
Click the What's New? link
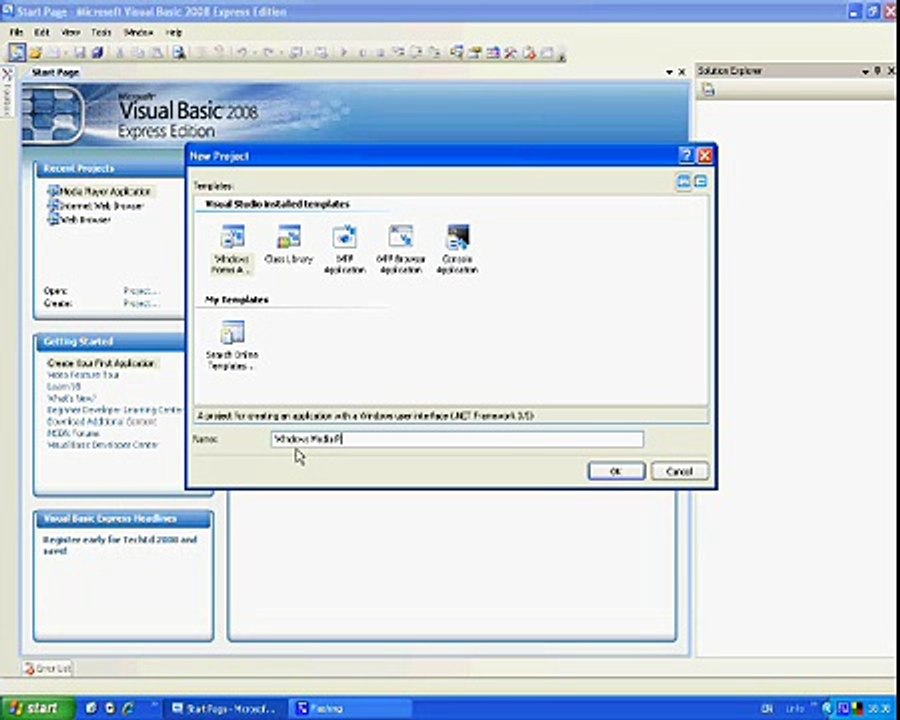click(72, 398)
